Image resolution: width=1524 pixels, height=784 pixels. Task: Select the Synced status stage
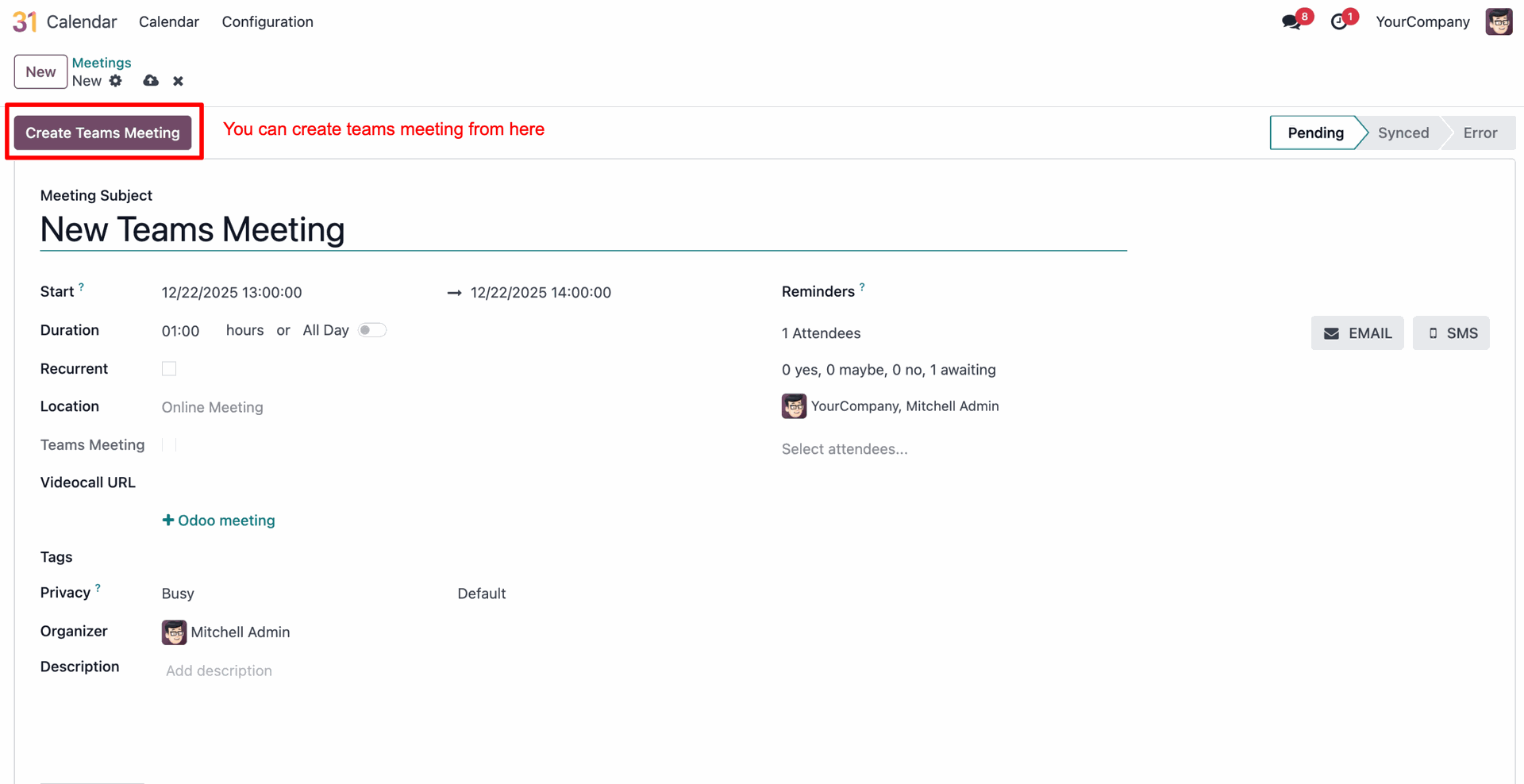tap(1403, 133)
